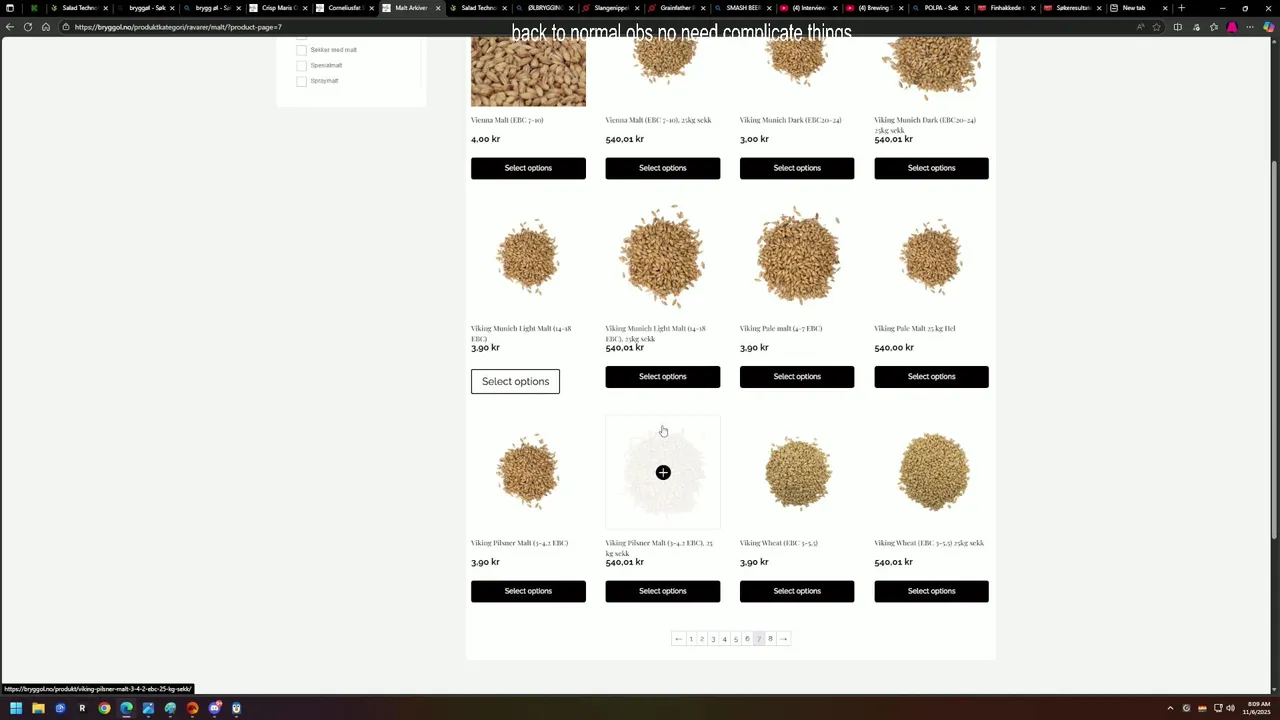This screenshot has height=720, width=1280.
Task: Select options for Viking Wheat (EBC 3-5.5)
Action: pyautogui.click(x=797, y=591)
